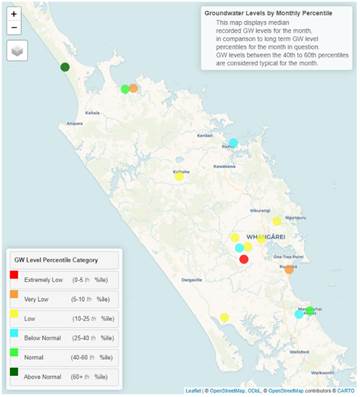This screenshot has width=360, height=397.
Task: Click the cyan Below Normal legend swatch
Action: 14,333
